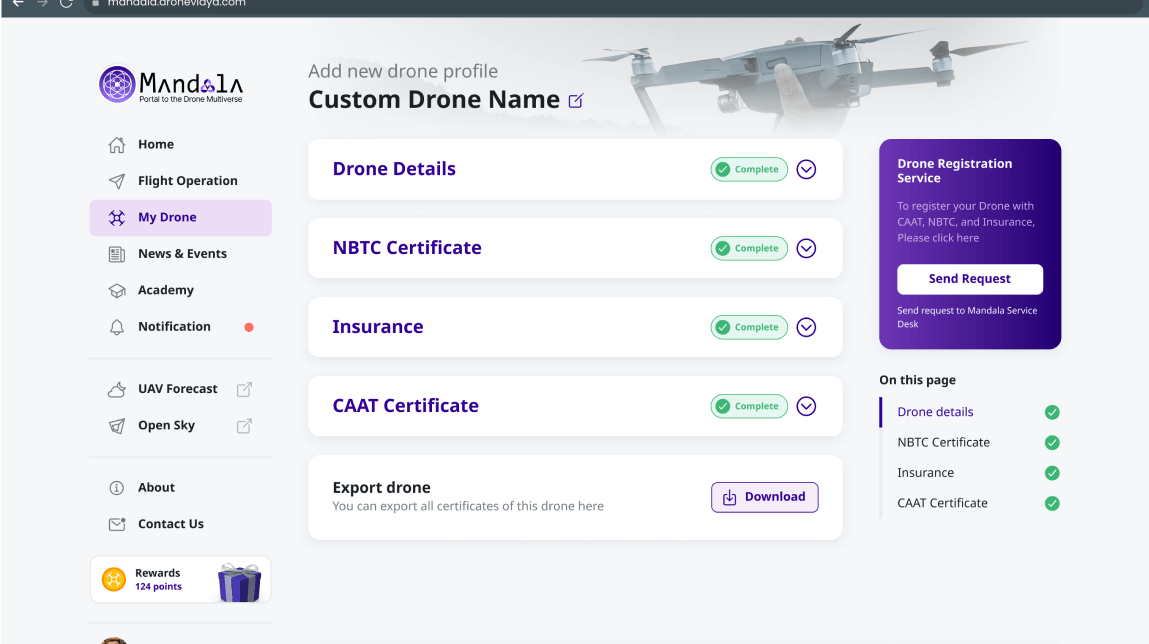
Task: Click the Rewards coin icon
Action: point(114,580)
